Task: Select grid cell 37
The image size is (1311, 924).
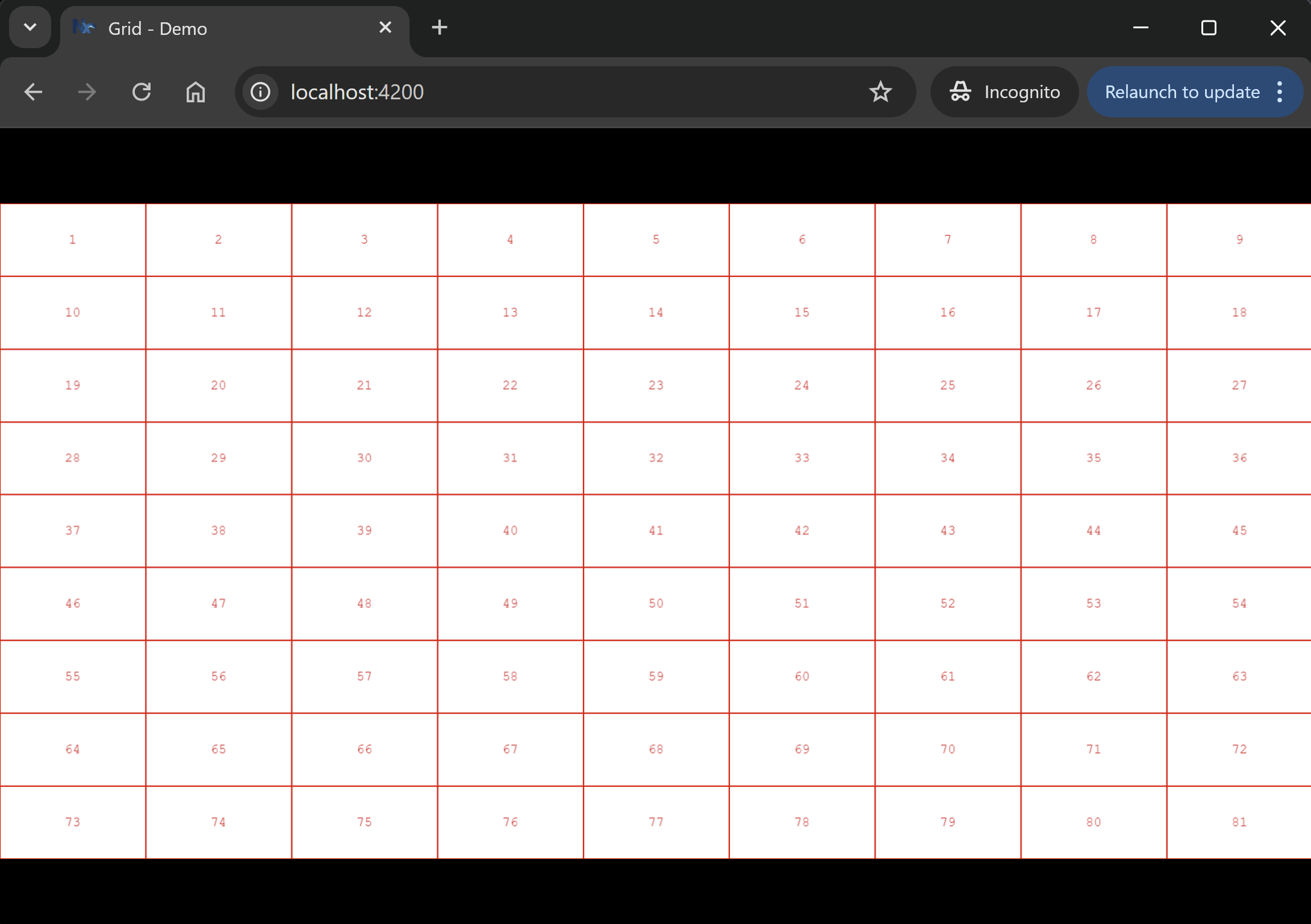Action: coord(73,532)
